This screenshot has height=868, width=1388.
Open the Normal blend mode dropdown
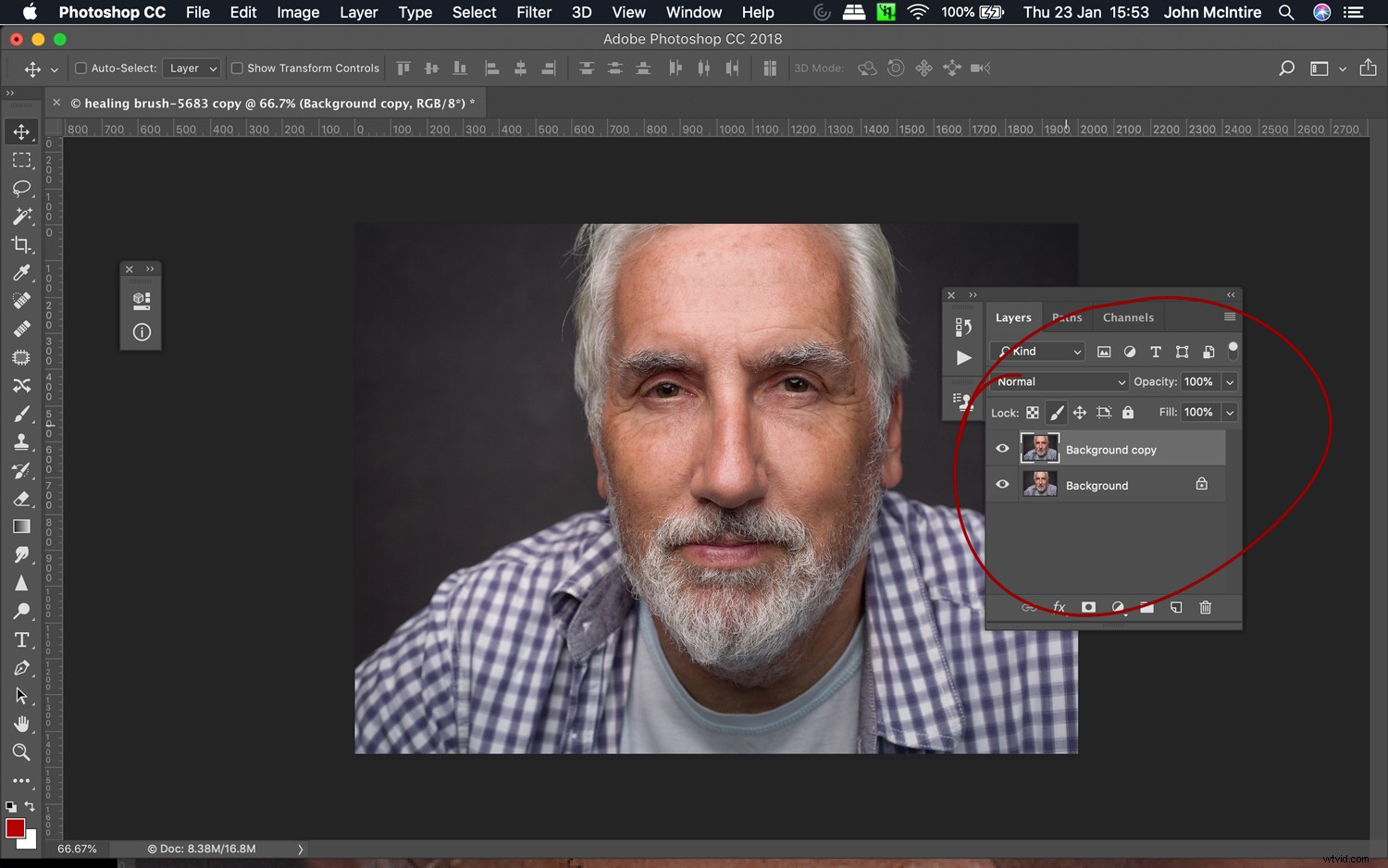(x=1059, y=381)
